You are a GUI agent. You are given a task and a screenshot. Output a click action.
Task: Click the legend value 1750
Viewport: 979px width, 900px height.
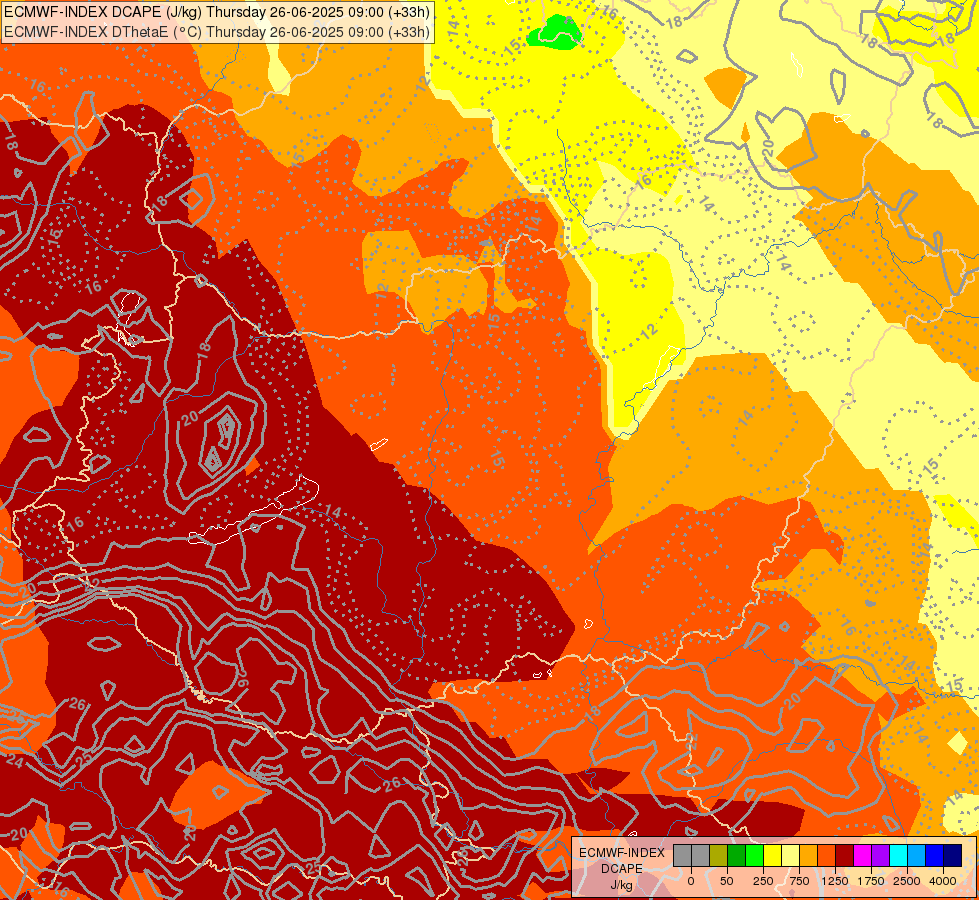[871, 881]
